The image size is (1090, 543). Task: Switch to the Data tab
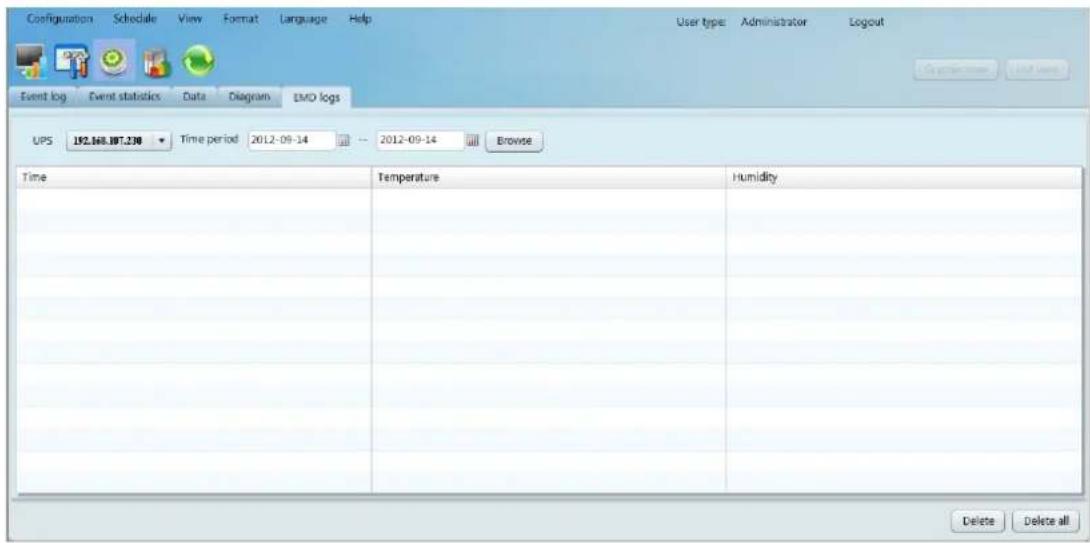tap(195, 97)
